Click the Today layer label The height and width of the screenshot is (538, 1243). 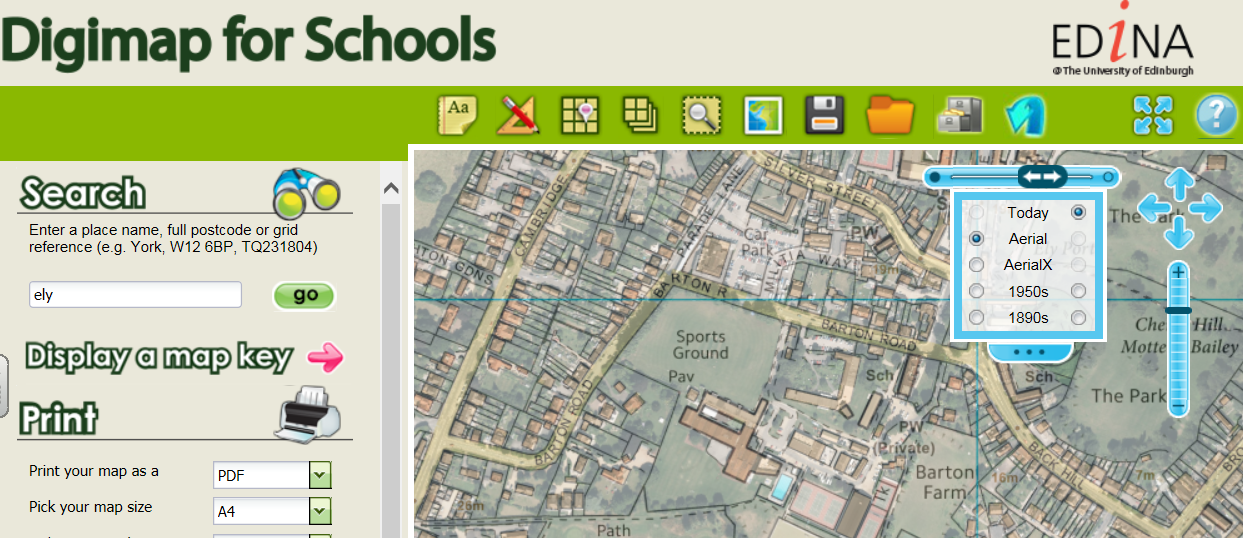pos(1028,212)
